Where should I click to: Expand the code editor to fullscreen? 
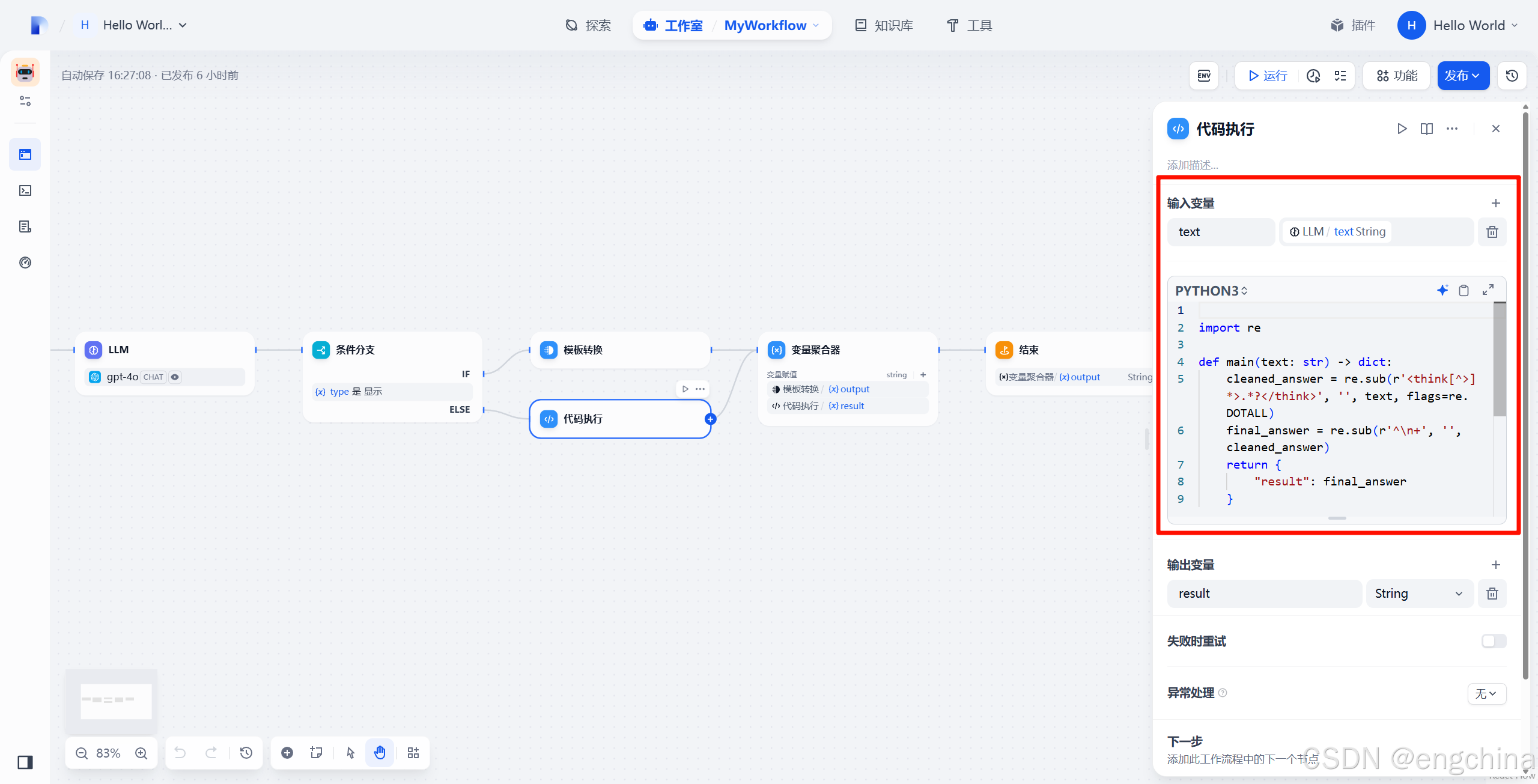click(x=1488, y=290)
